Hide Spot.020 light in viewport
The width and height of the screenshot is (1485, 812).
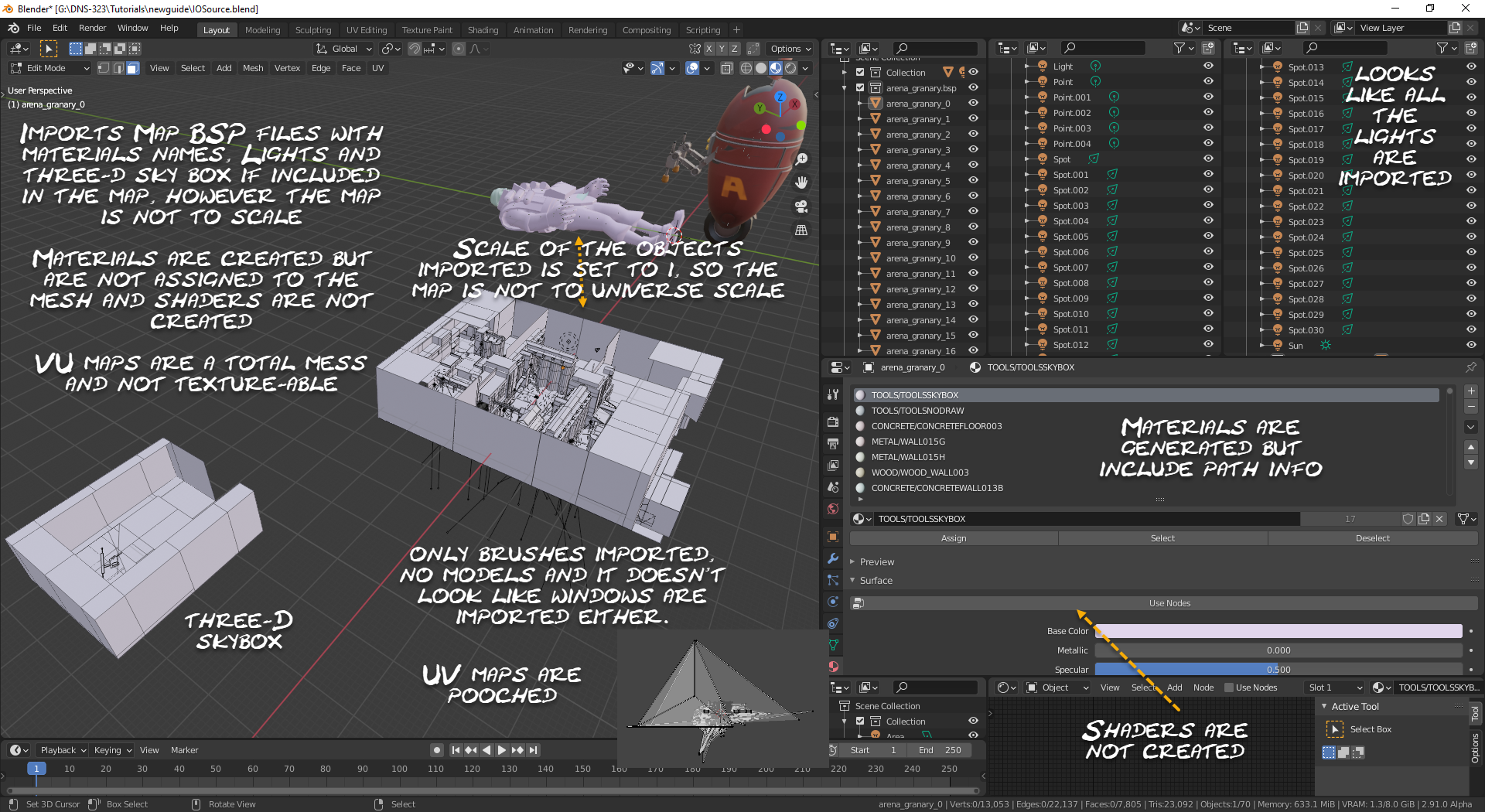point(1471,175)
